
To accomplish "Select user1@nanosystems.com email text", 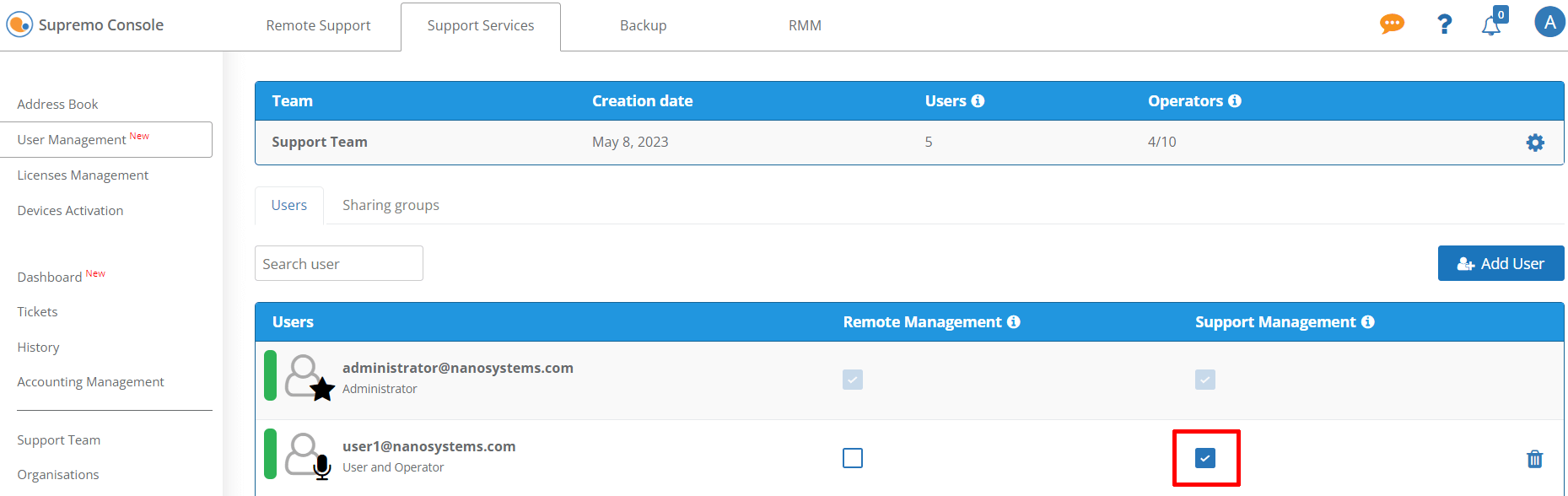I will (x=428, y=446).
